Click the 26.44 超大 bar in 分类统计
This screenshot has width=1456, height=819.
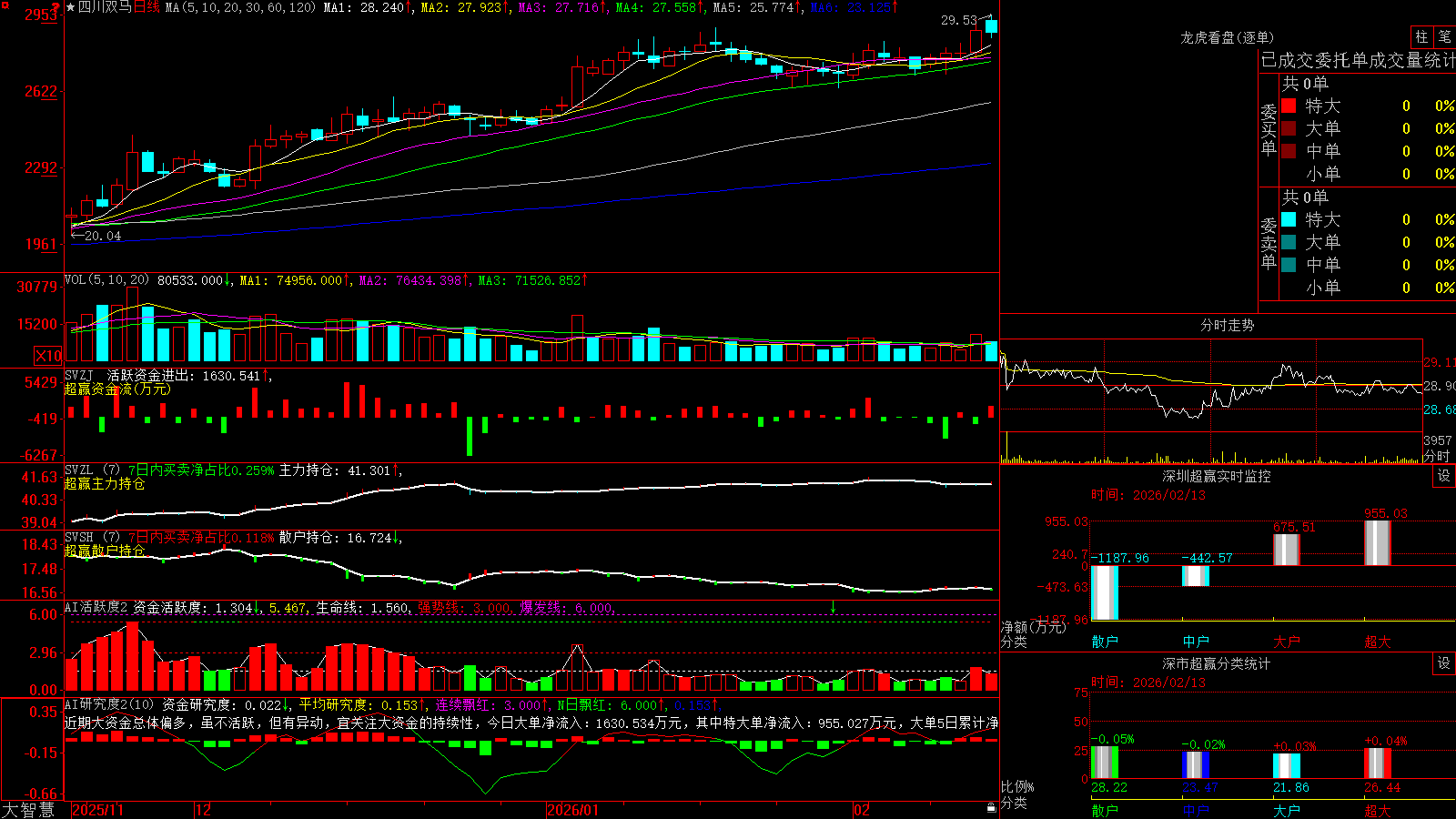[1378, 763]
